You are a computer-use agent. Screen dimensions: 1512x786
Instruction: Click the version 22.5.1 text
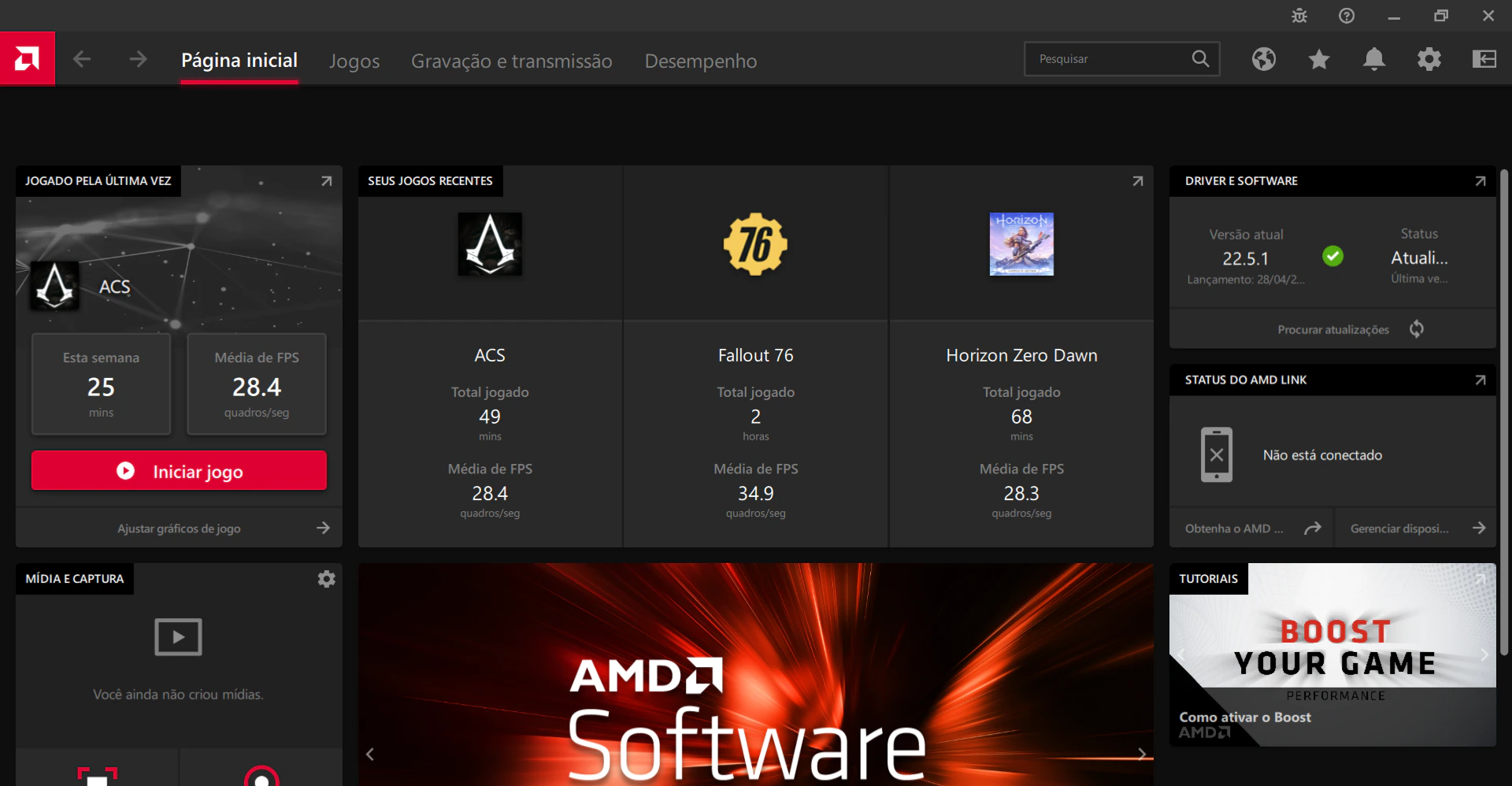(1245, 259)
